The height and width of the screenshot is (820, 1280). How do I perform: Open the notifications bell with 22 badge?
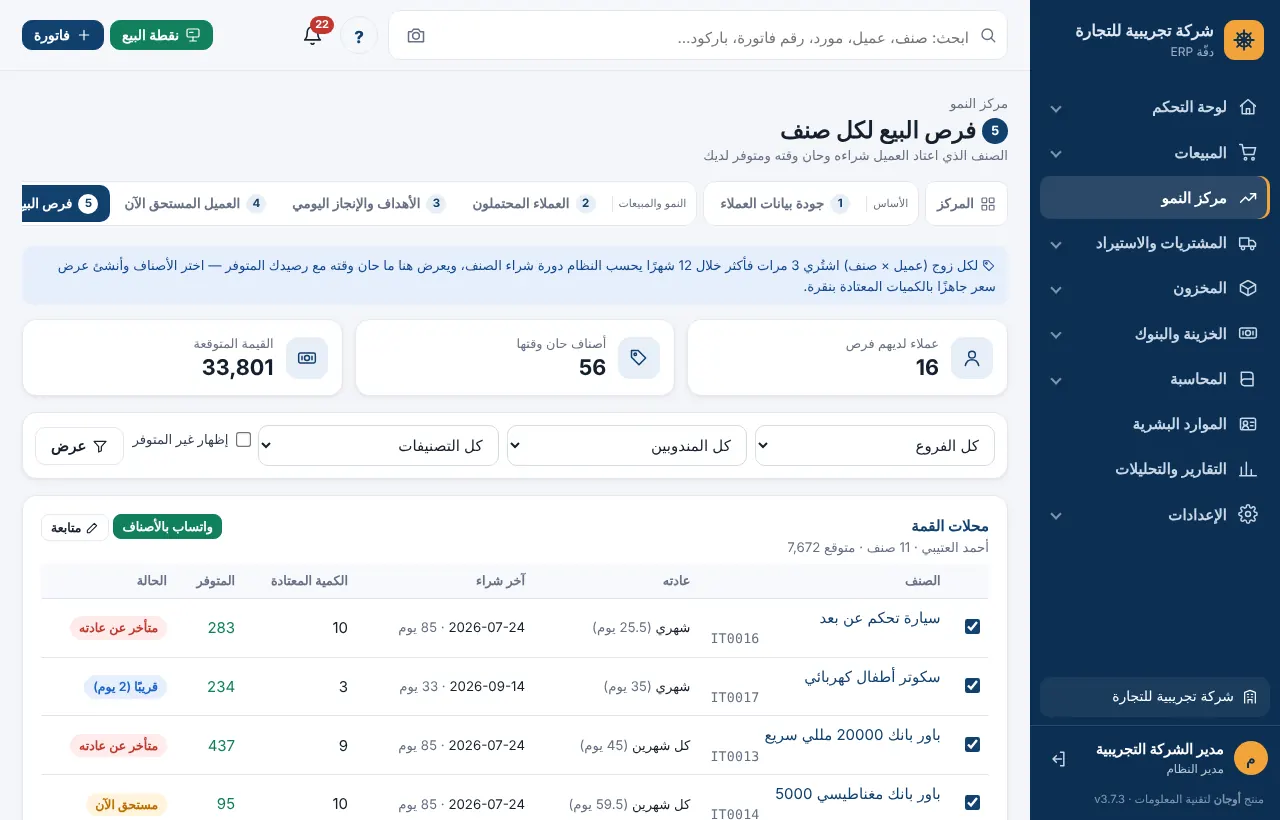click(x=313, y=35)
